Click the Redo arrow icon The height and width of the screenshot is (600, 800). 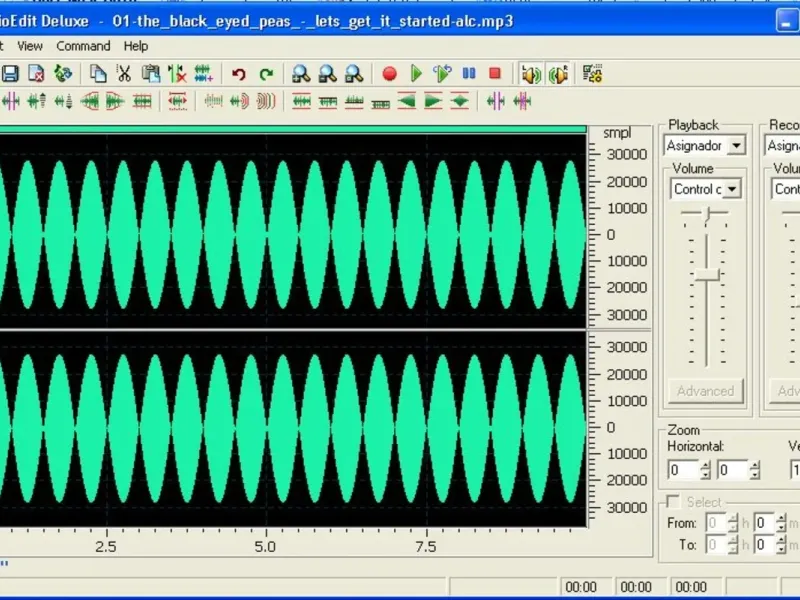[266, 73]
